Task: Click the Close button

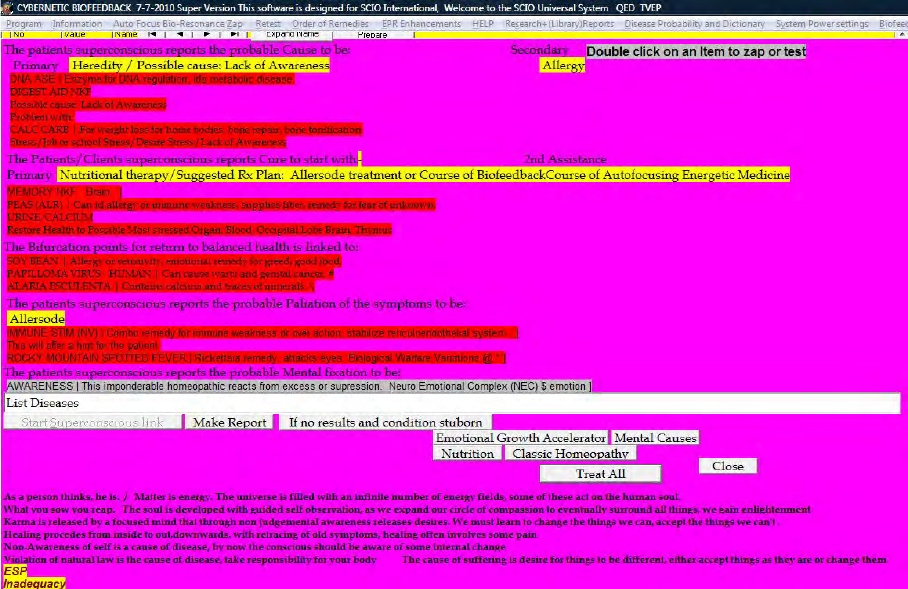Action: click(x=728, y=466)
